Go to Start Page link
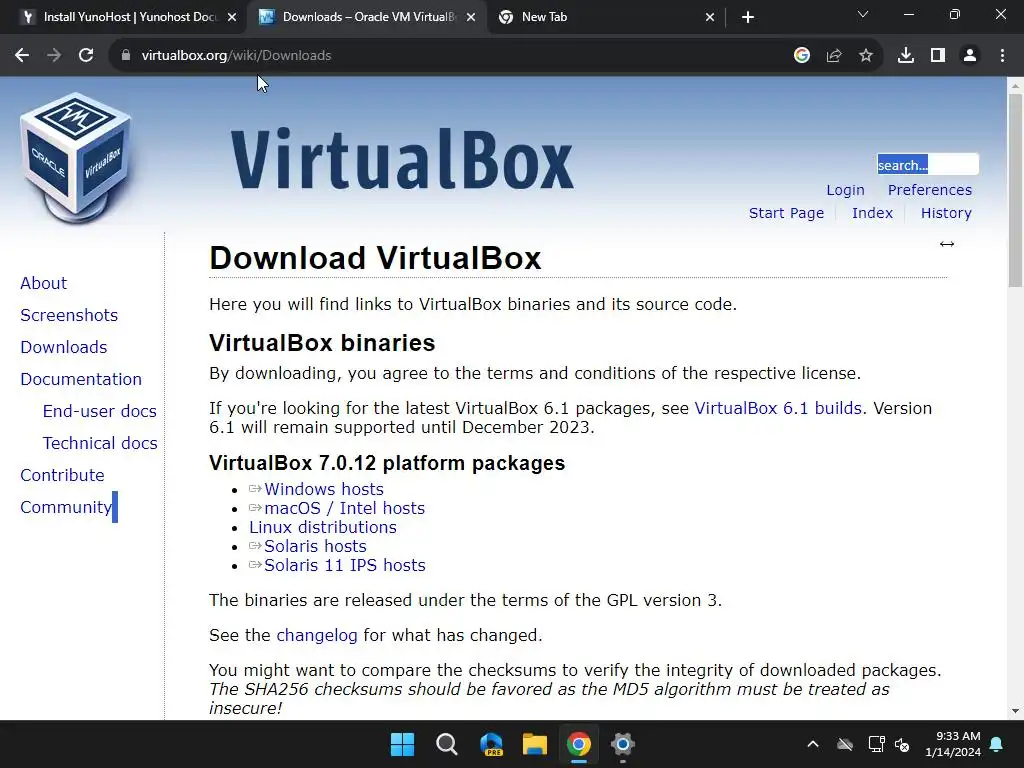This screenshot has height=768, width=1024. click(786, 213)
